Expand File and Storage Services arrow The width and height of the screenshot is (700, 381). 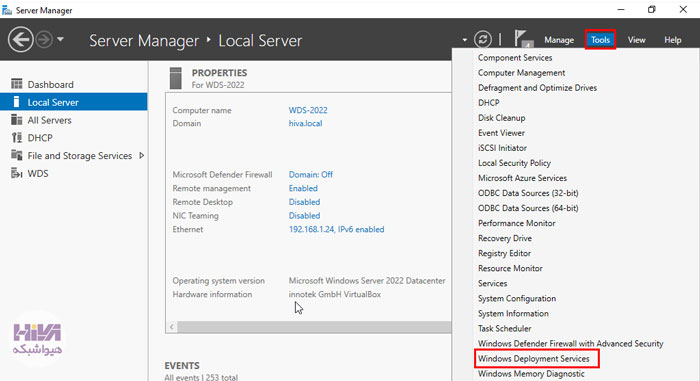[142, 155]
